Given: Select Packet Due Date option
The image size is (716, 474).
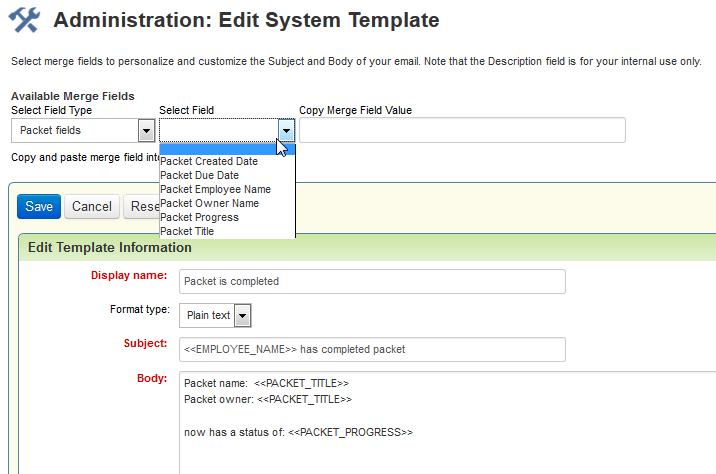Looking at the screenshot, I should click(x=200, y=175).
